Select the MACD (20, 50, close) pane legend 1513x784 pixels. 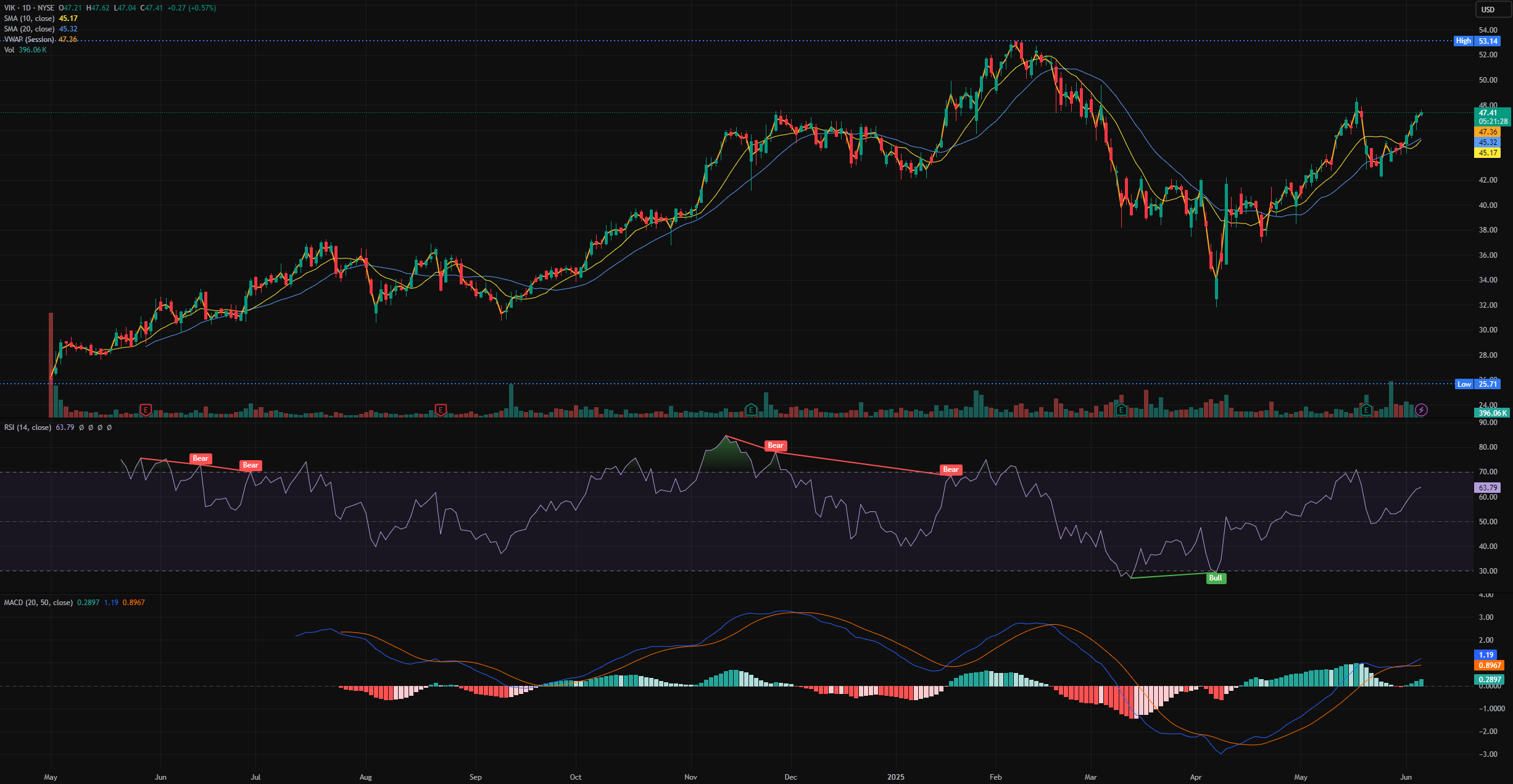[38, 603]
